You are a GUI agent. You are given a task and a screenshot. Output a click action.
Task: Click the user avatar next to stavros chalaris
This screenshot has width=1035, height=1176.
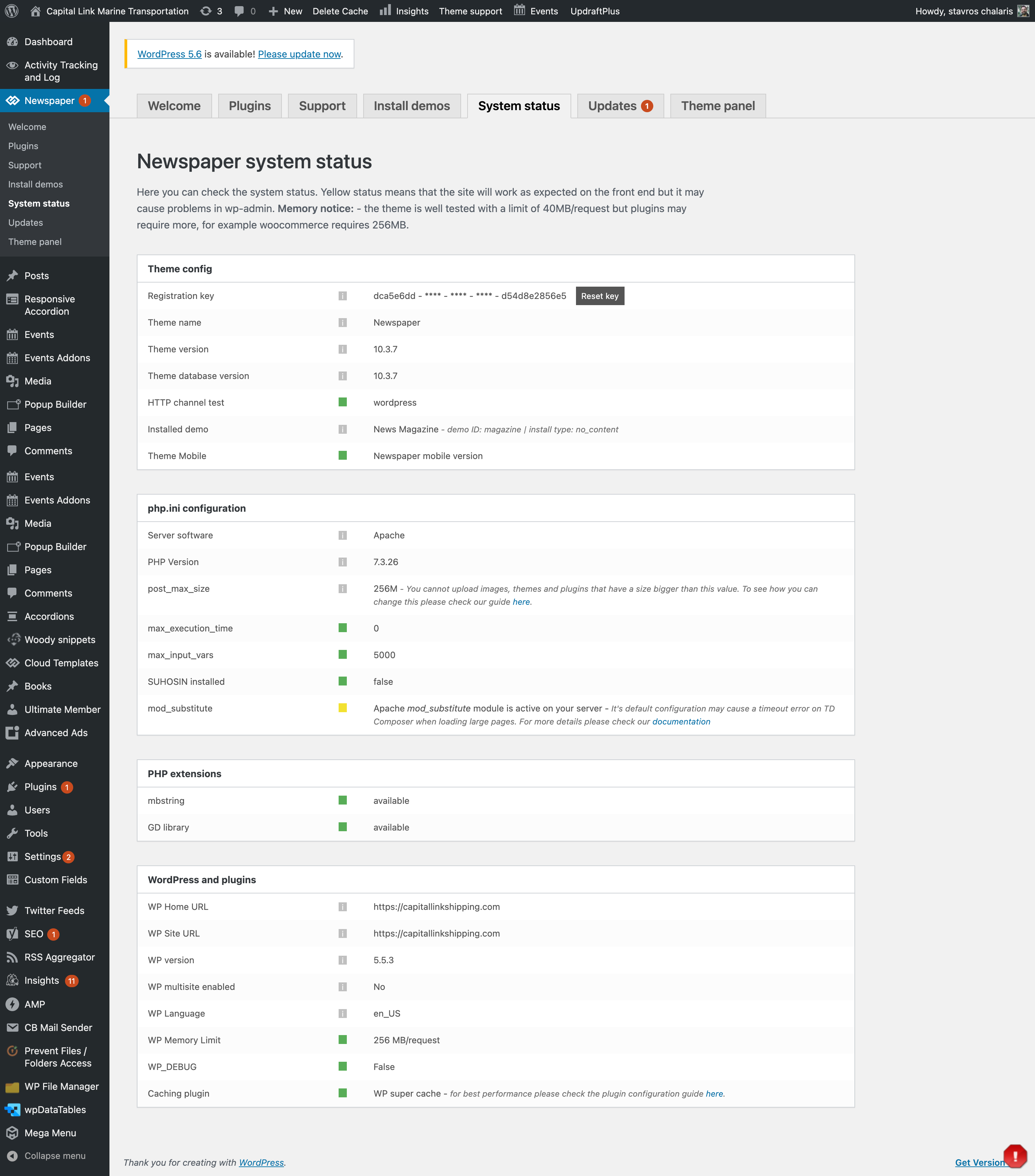pos(1023,11)
